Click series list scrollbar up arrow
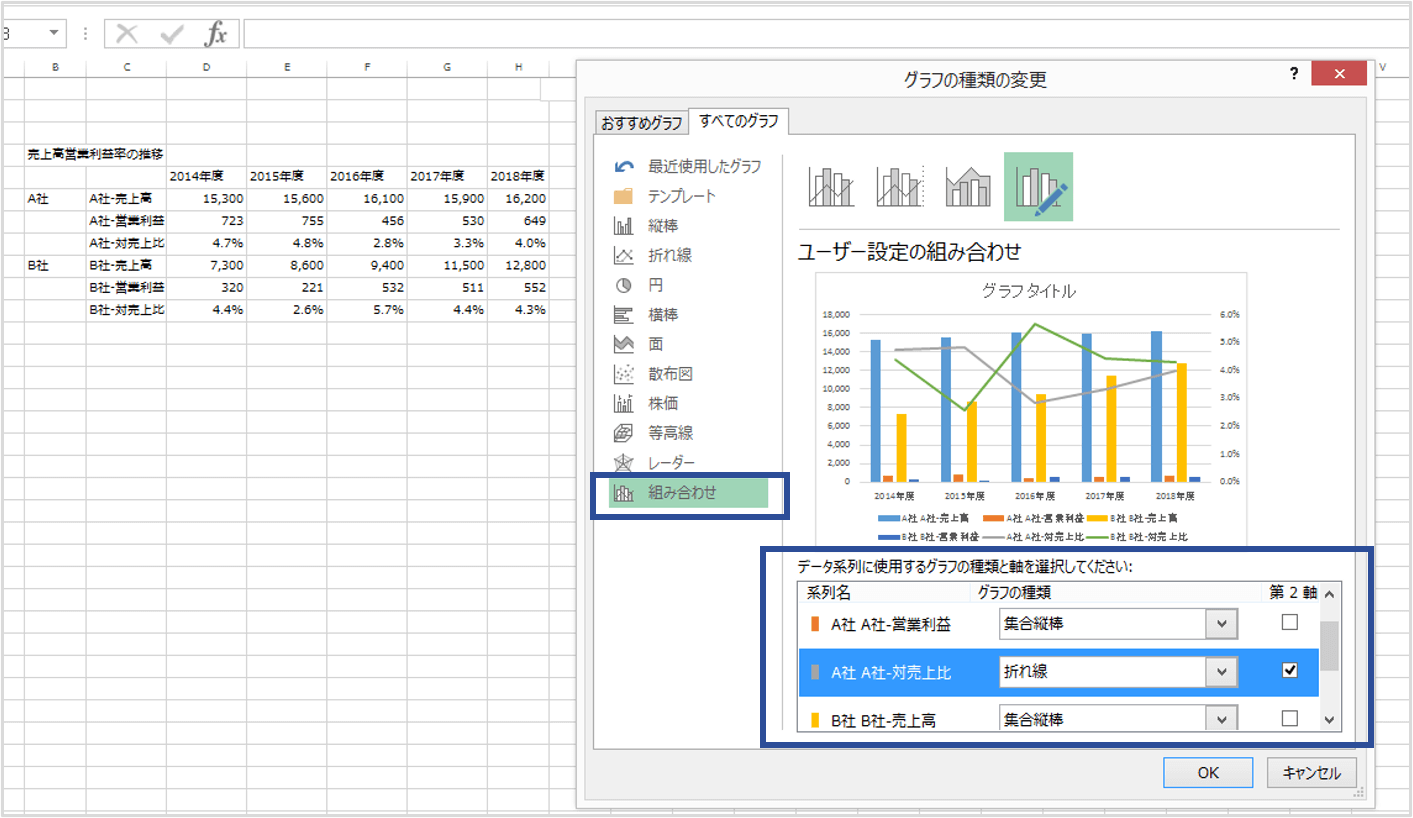 1329,594
